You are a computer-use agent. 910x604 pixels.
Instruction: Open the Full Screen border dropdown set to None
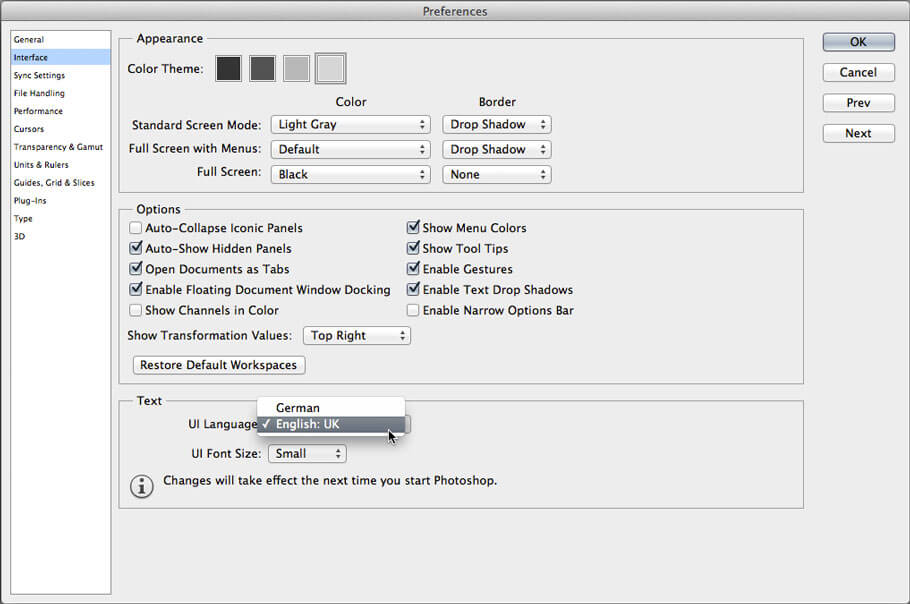coord(496,174)
